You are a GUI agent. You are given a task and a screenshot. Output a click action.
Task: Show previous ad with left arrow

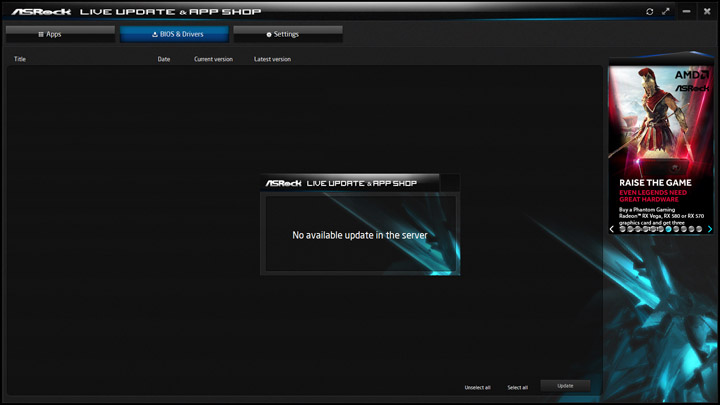(x=612, y=229)
